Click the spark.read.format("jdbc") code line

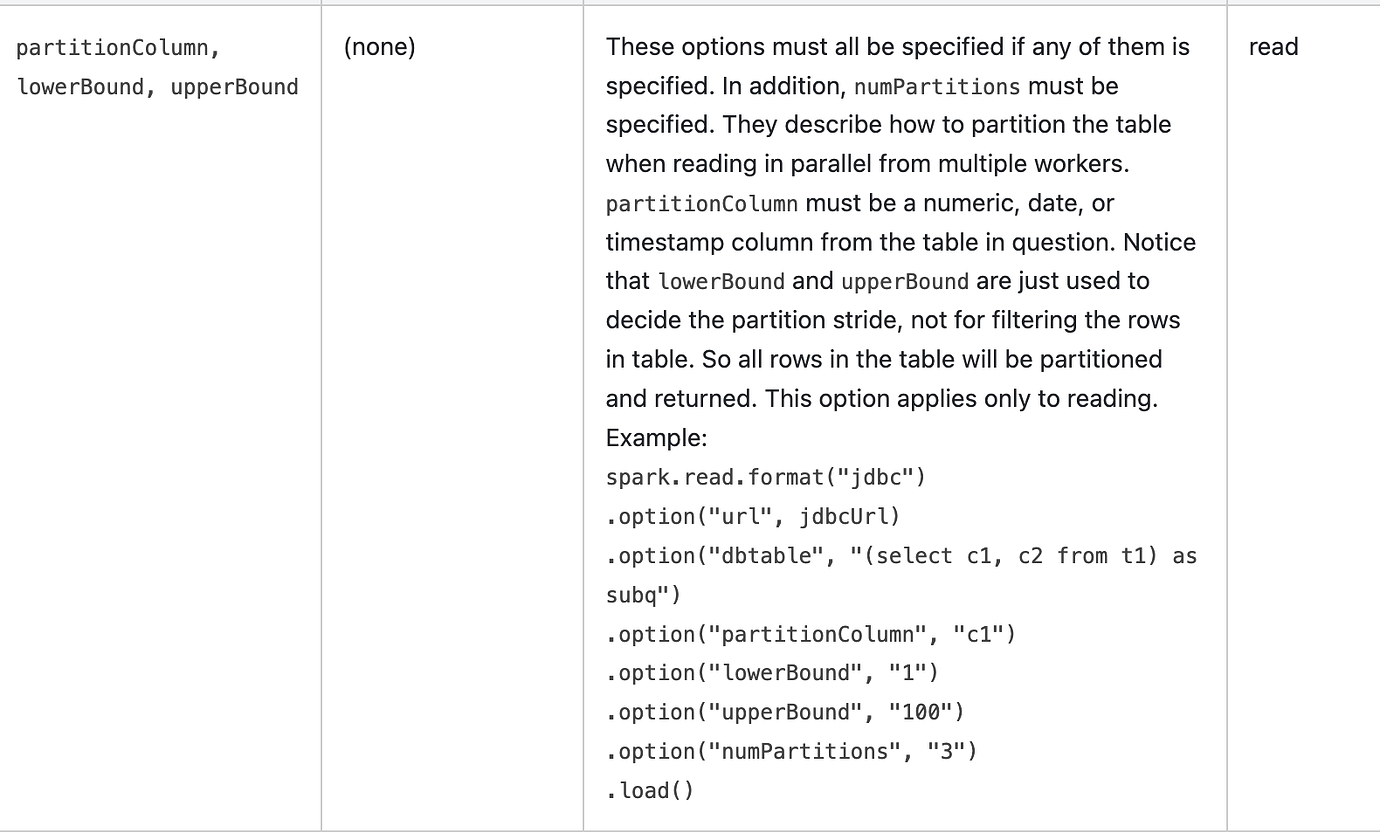766,477
